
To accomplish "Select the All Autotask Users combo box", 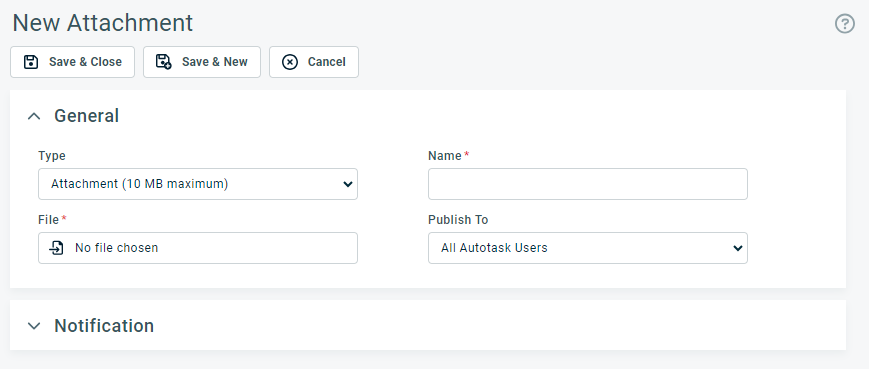I will click(588, 248).
